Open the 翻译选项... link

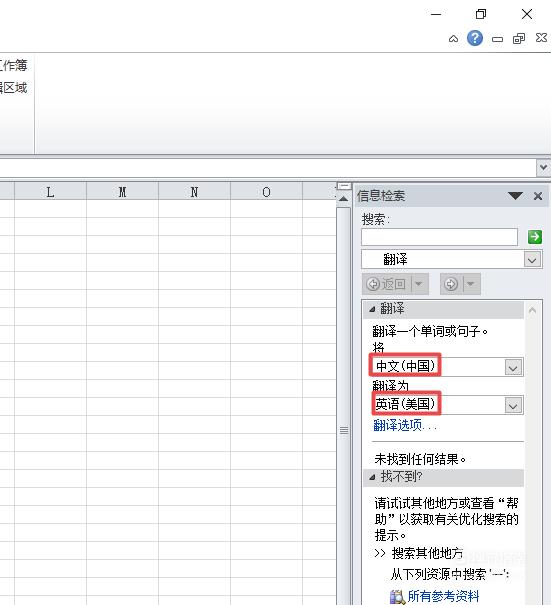point(405,425)
